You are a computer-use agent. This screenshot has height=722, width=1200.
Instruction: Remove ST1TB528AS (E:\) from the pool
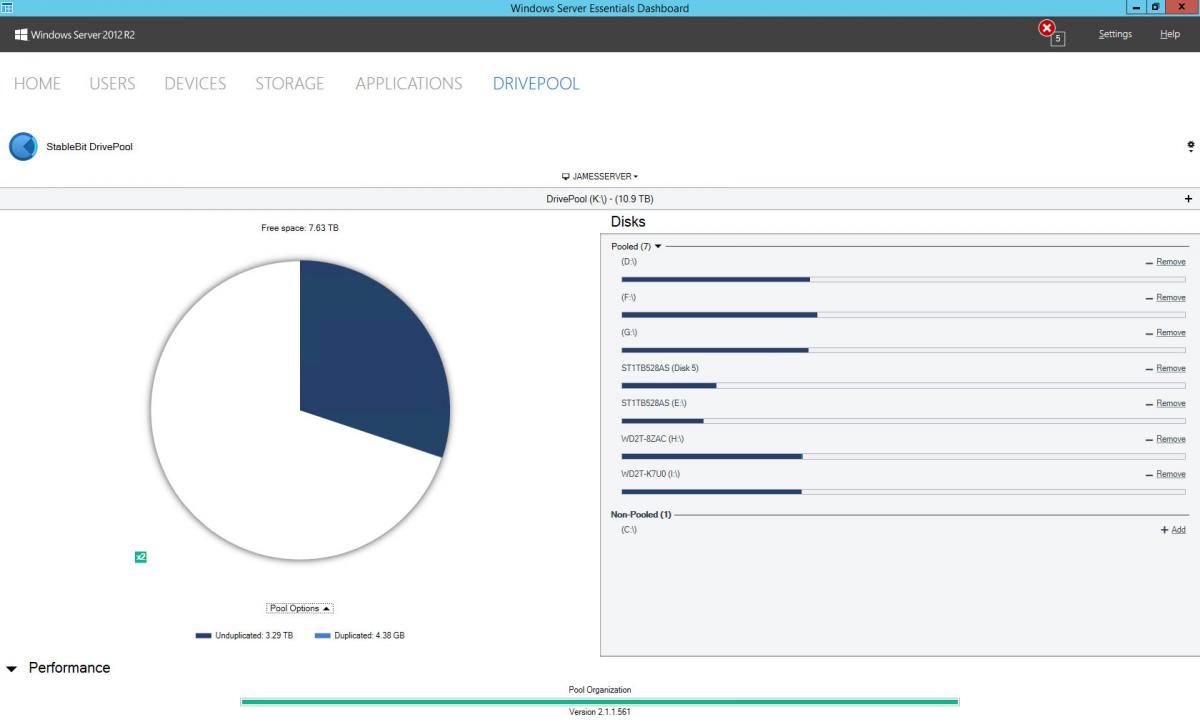point(1171,404)
